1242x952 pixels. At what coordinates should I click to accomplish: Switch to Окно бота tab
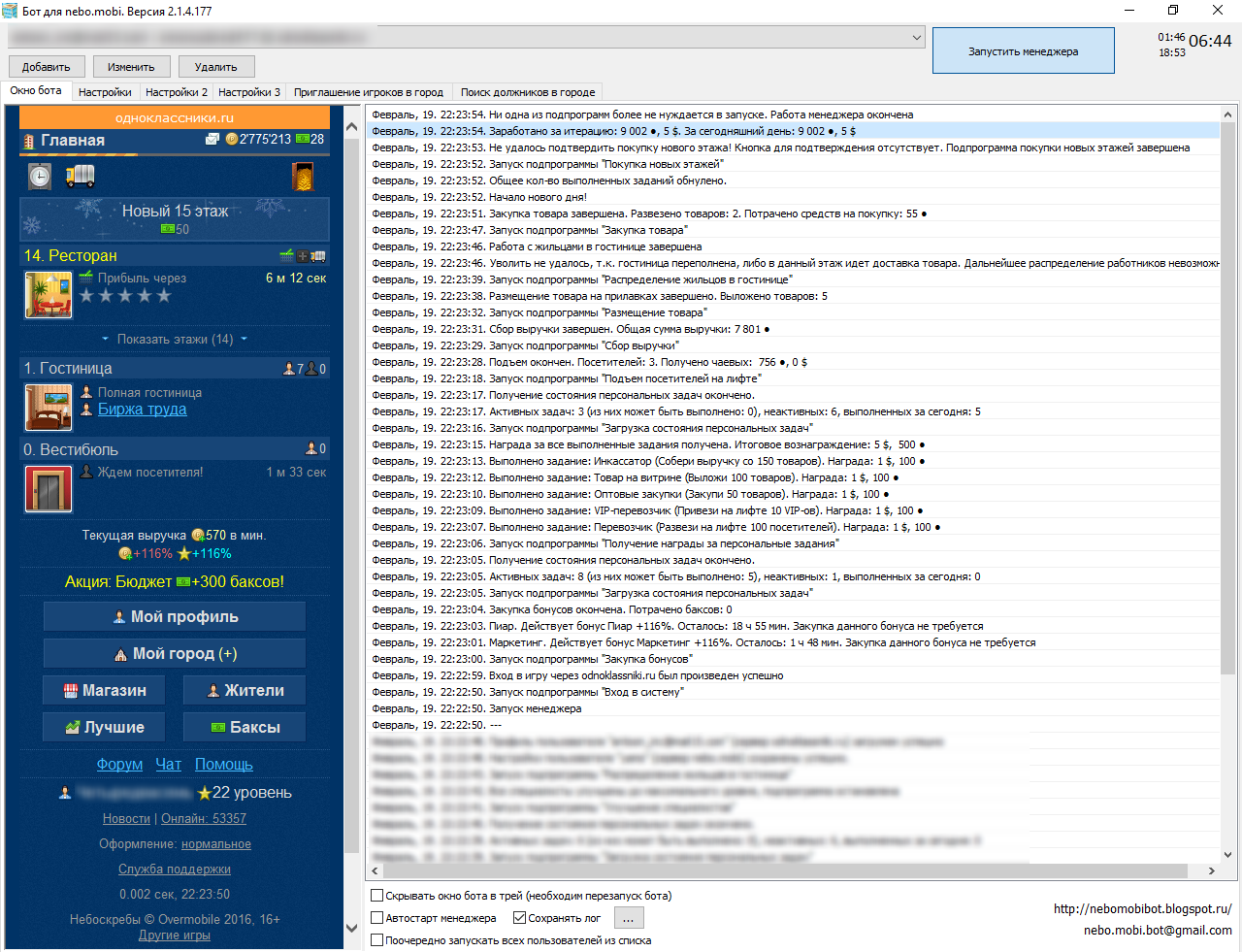point(36,90)
